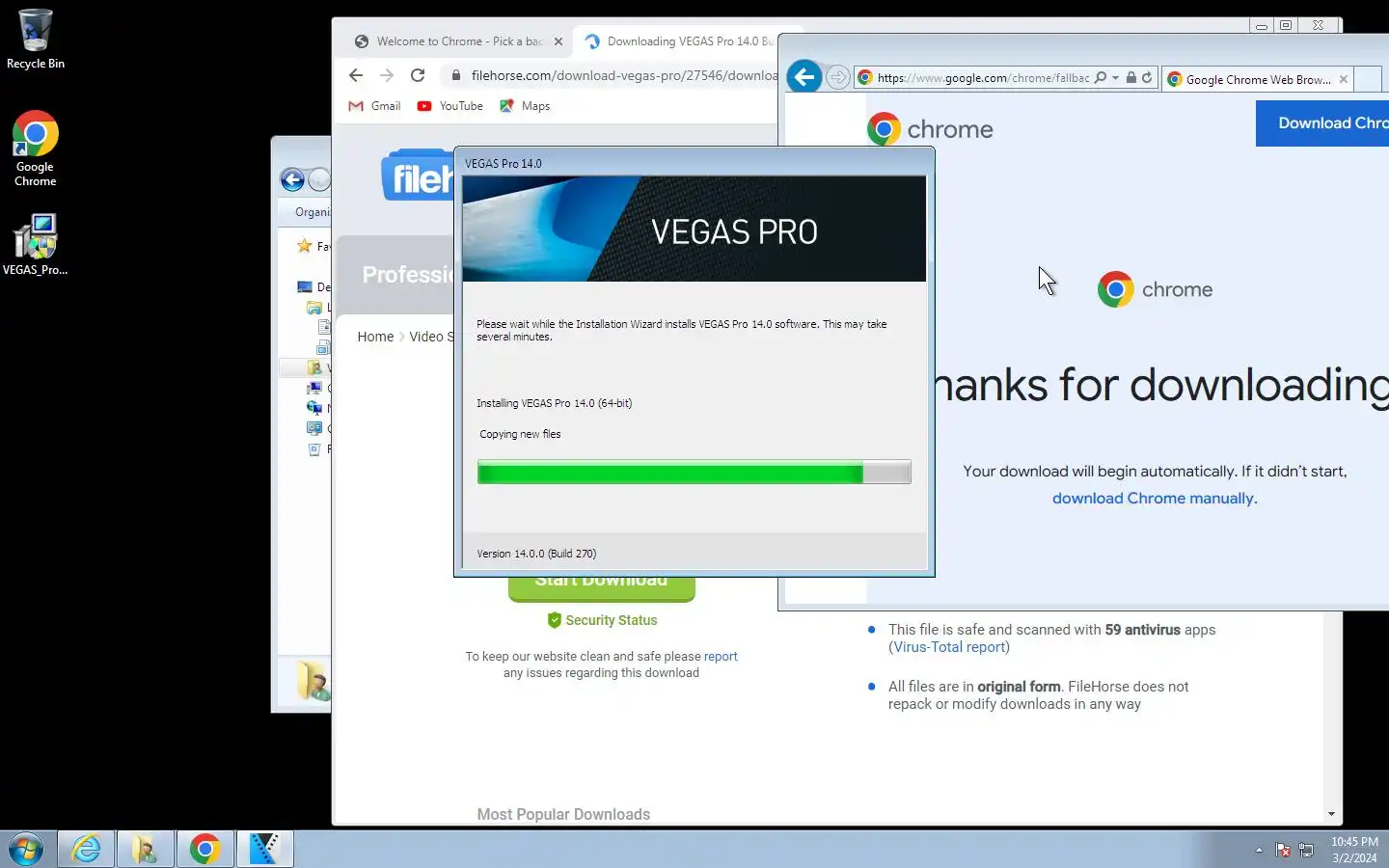Open the taskbar clock showing 10:45 PM
This screenshot has width=1389, height=868.
click(x=1354, y=850)
